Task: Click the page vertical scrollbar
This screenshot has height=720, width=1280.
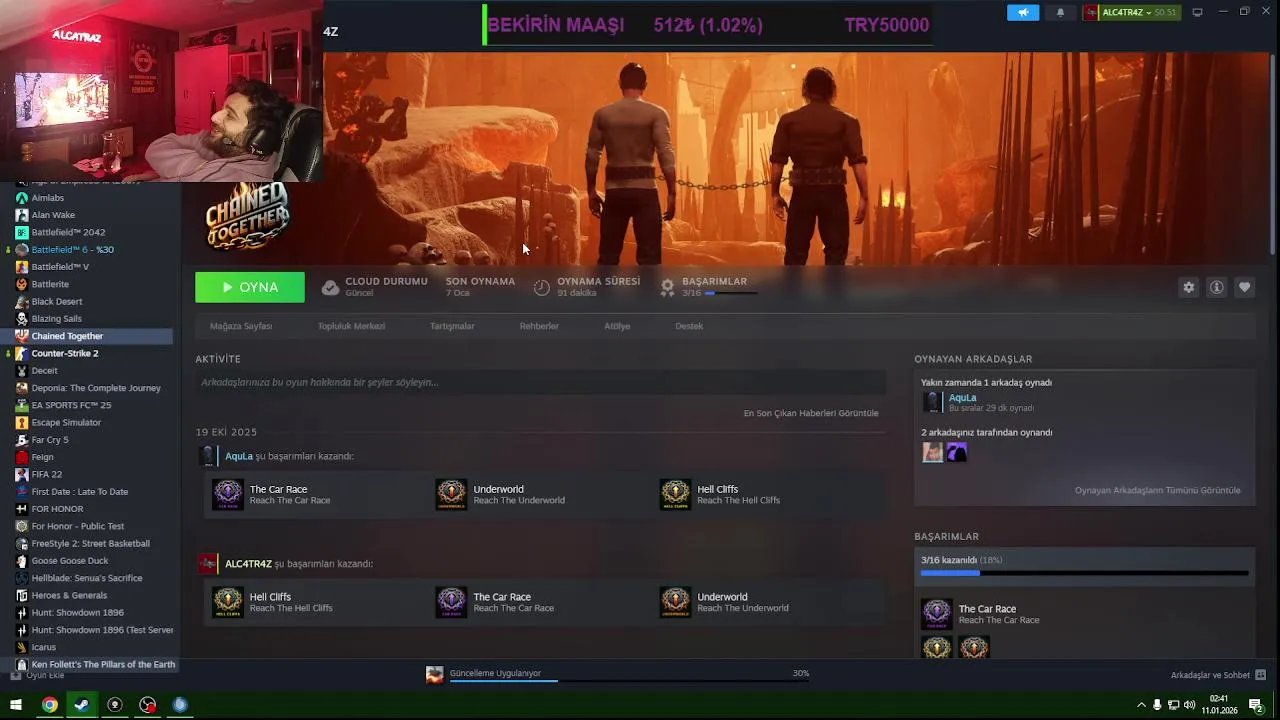Action: click(x=1273, y=155)
